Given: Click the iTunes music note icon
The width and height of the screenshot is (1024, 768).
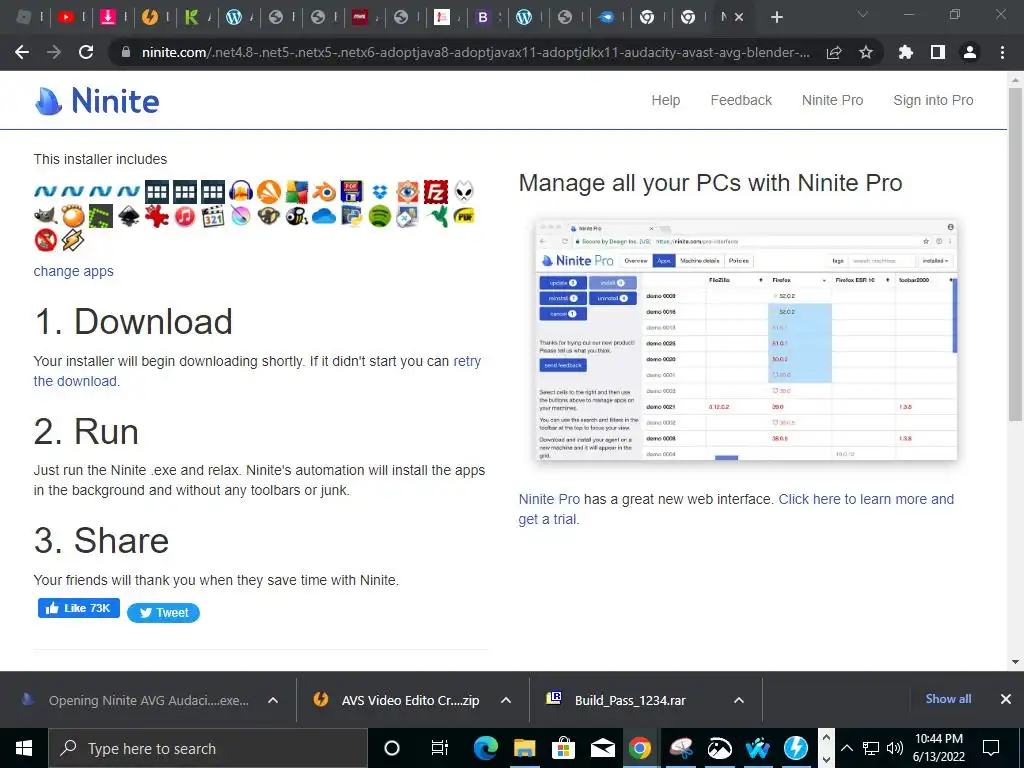Looking at the screenshot, I should [185, 216].
